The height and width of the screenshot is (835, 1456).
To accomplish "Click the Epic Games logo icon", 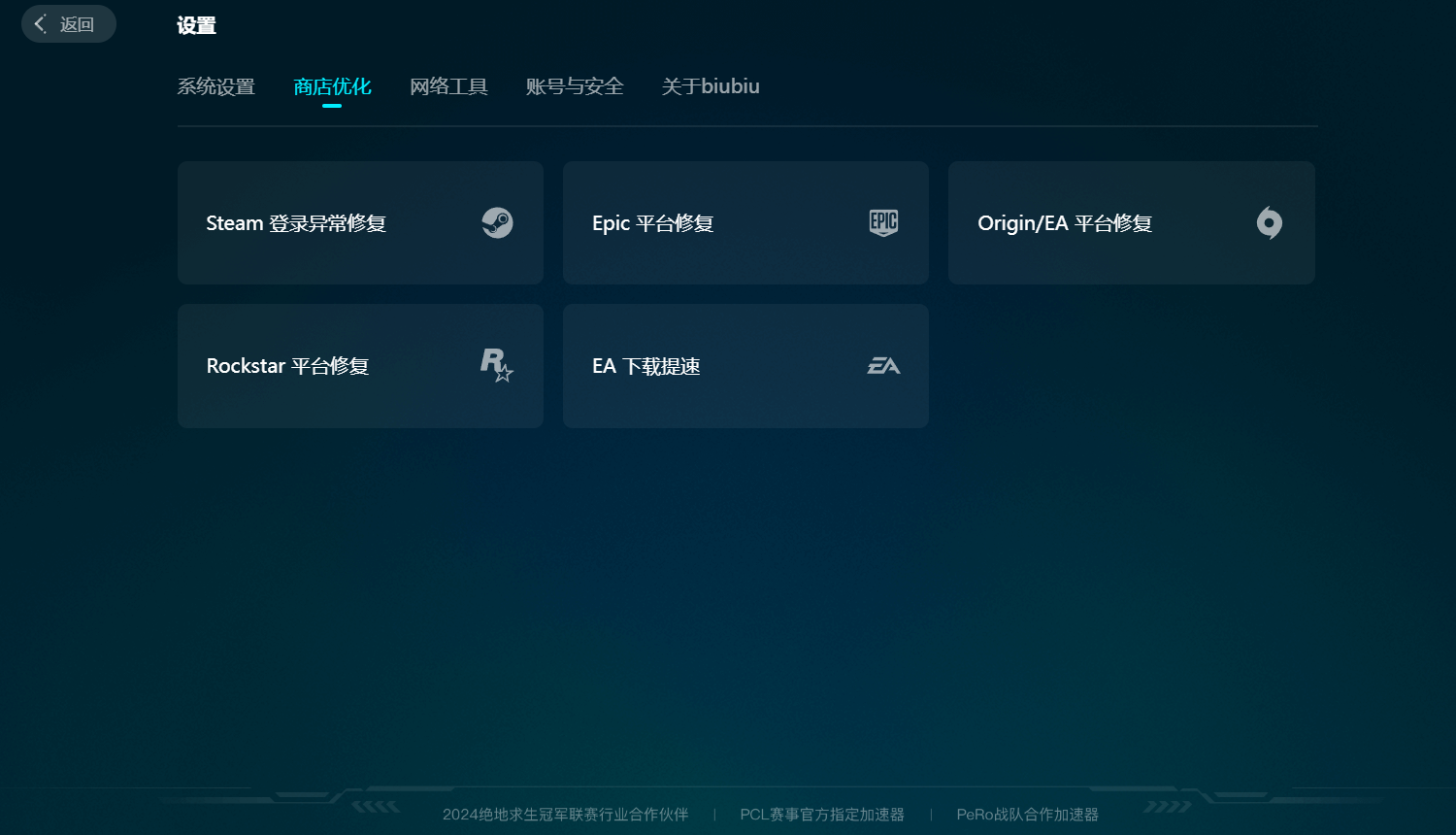I will coord(883,223).
